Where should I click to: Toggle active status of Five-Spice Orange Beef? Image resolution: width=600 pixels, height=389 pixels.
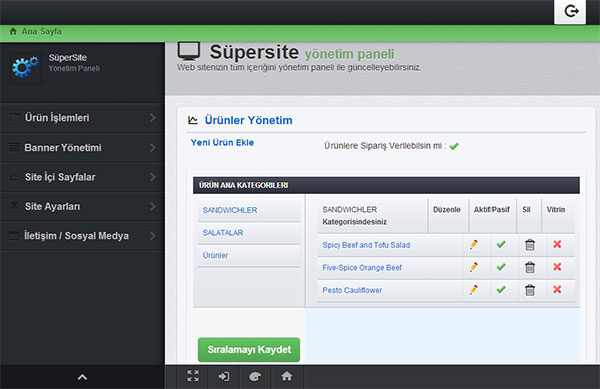tap(501, 267)
